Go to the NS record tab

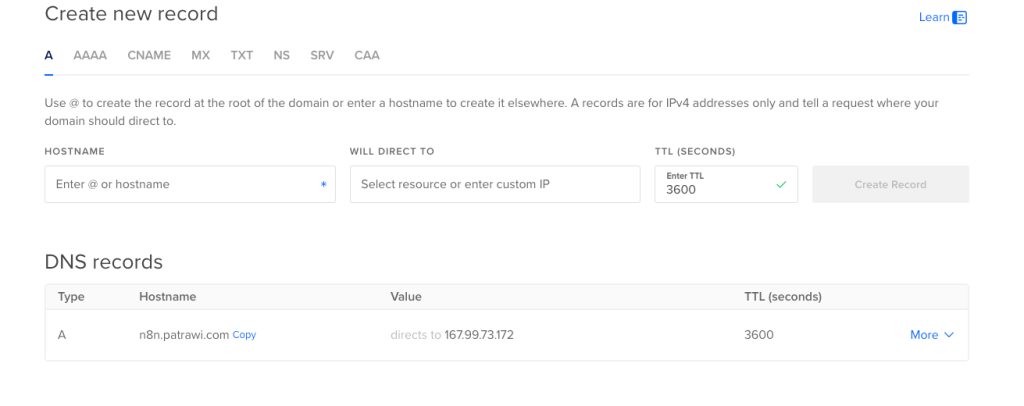click(x=281, y=55)
